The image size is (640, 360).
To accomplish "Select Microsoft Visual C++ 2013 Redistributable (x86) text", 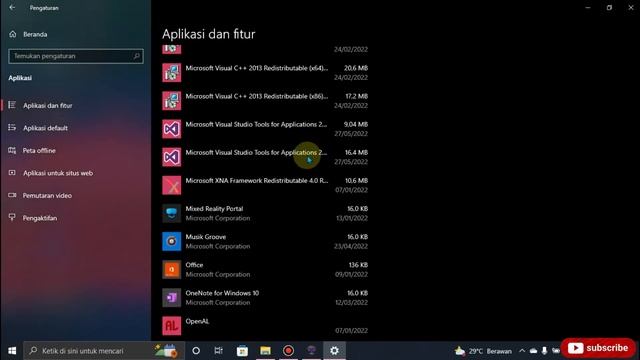I will pyautogui.click(x=257, y=96).
